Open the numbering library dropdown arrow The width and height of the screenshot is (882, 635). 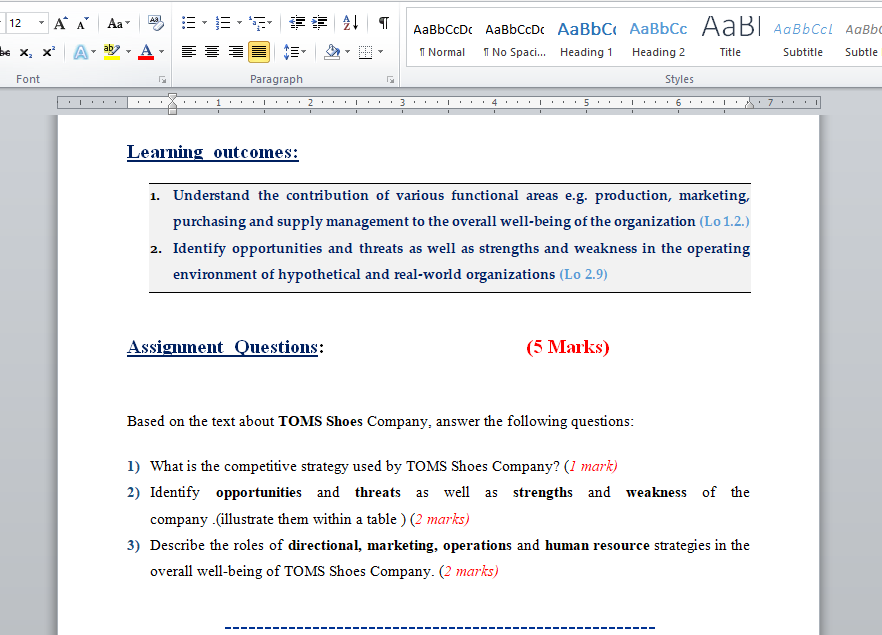pos(239,23)
